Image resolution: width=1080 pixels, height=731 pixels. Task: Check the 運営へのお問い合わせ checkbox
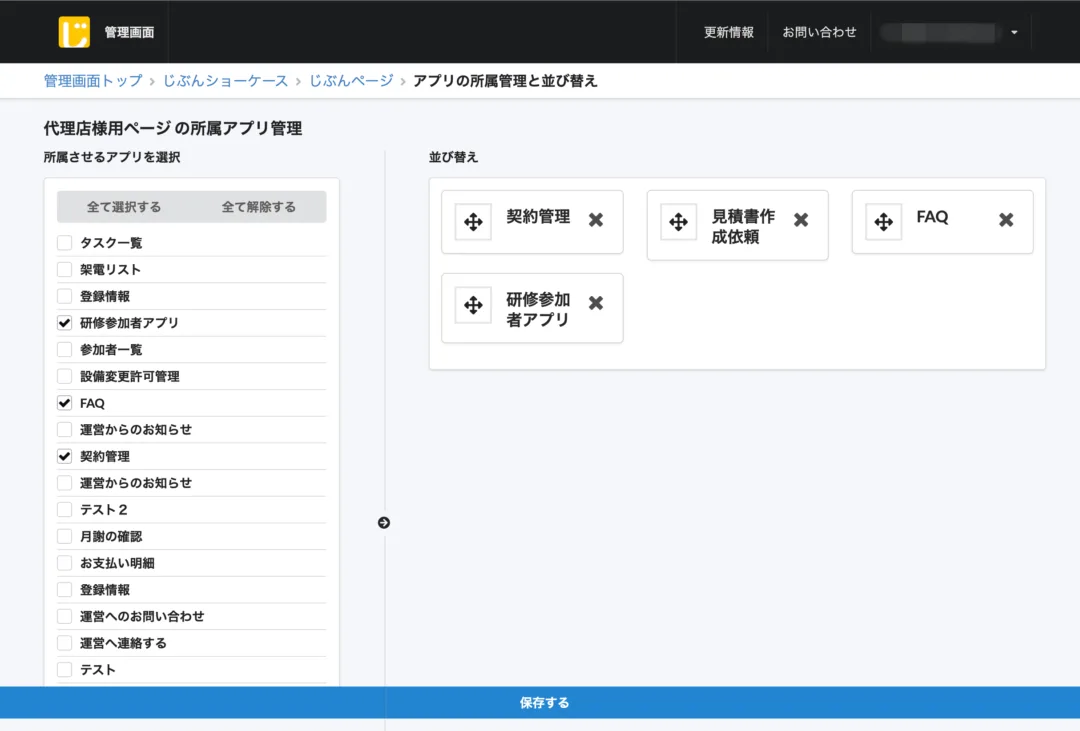click(65, 617)
